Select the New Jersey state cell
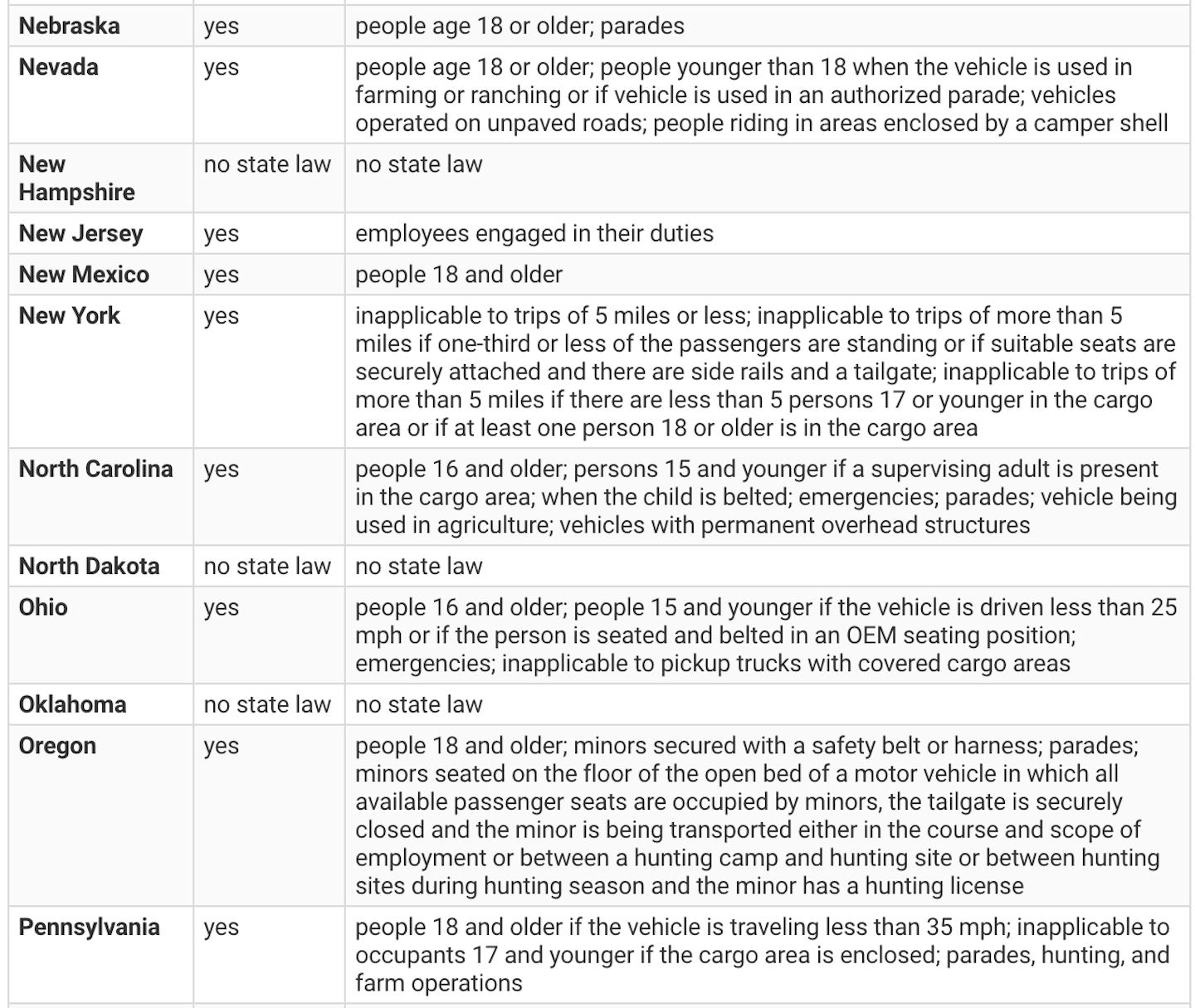Screen dimensions: 1195x1008 pos(80,233)
